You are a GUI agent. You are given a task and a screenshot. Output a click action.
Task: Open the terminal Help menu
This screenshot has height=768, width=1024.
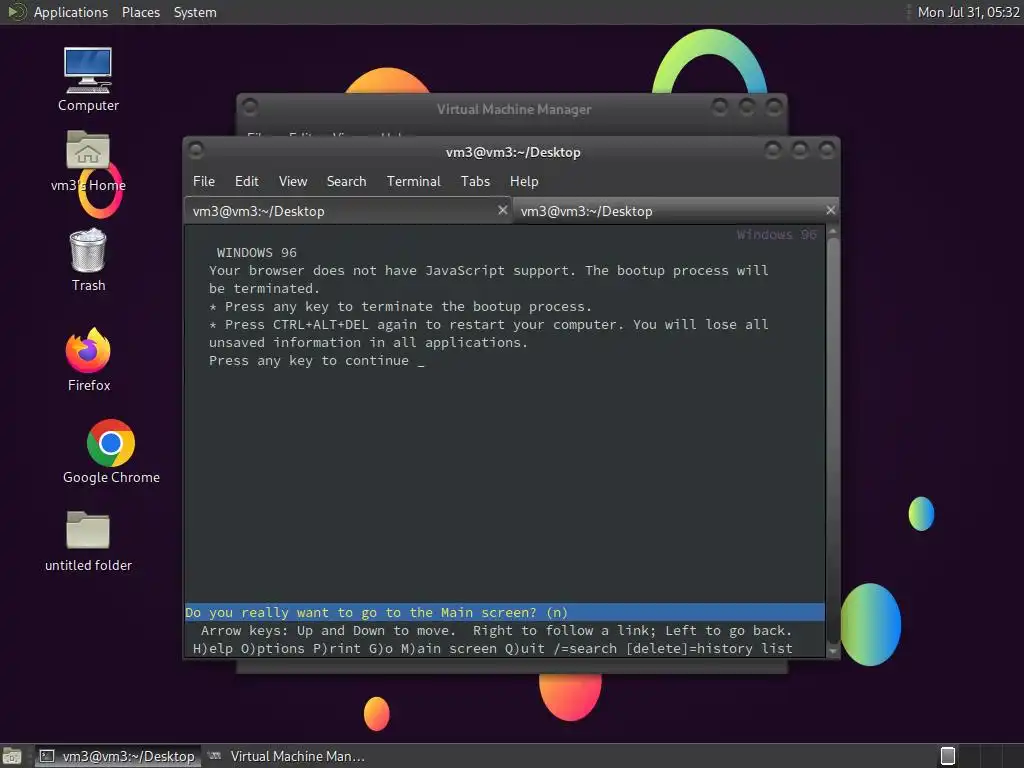pos(524,182)
